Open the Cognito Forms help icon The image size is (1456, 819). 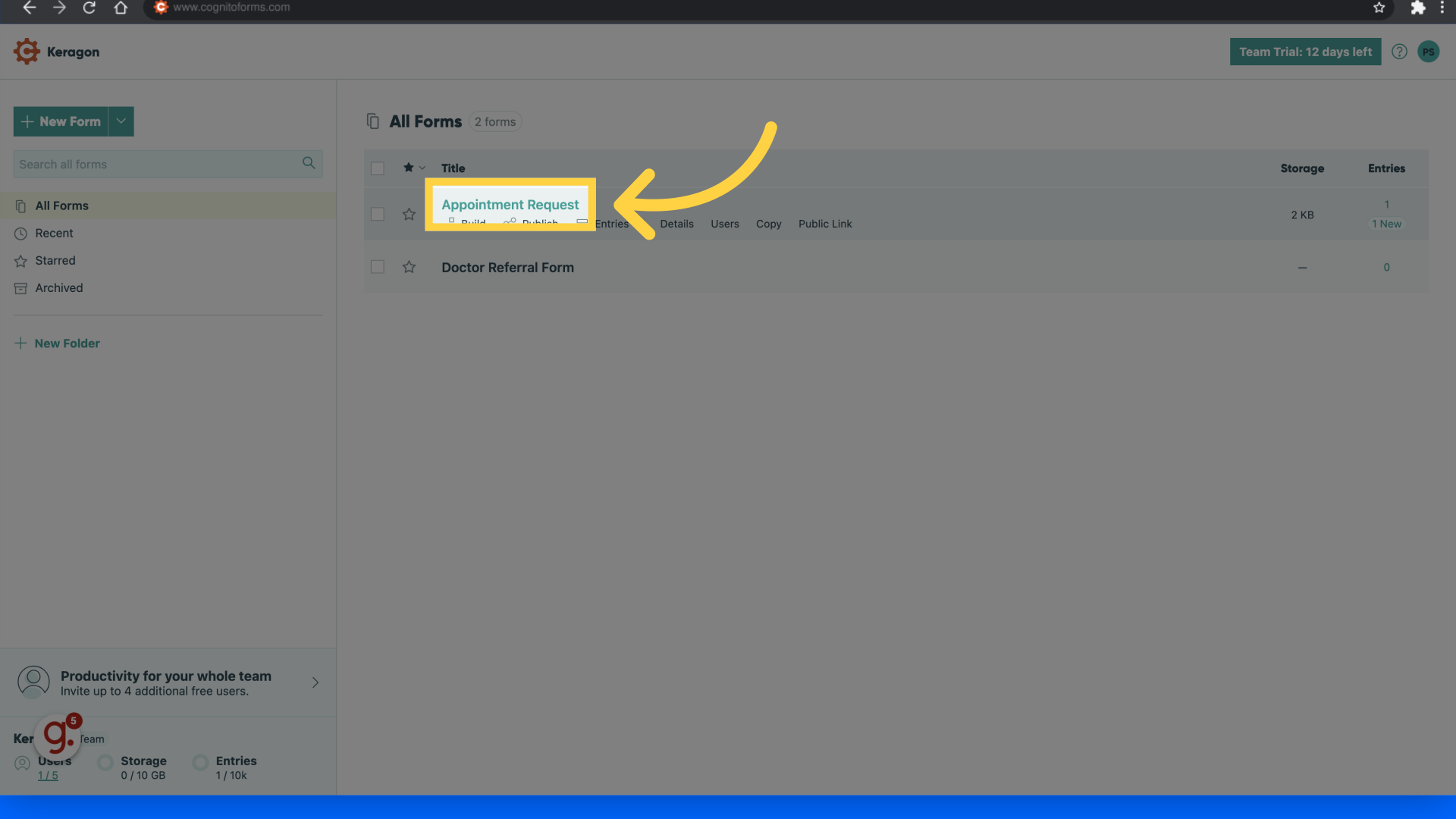point(1399,51)
